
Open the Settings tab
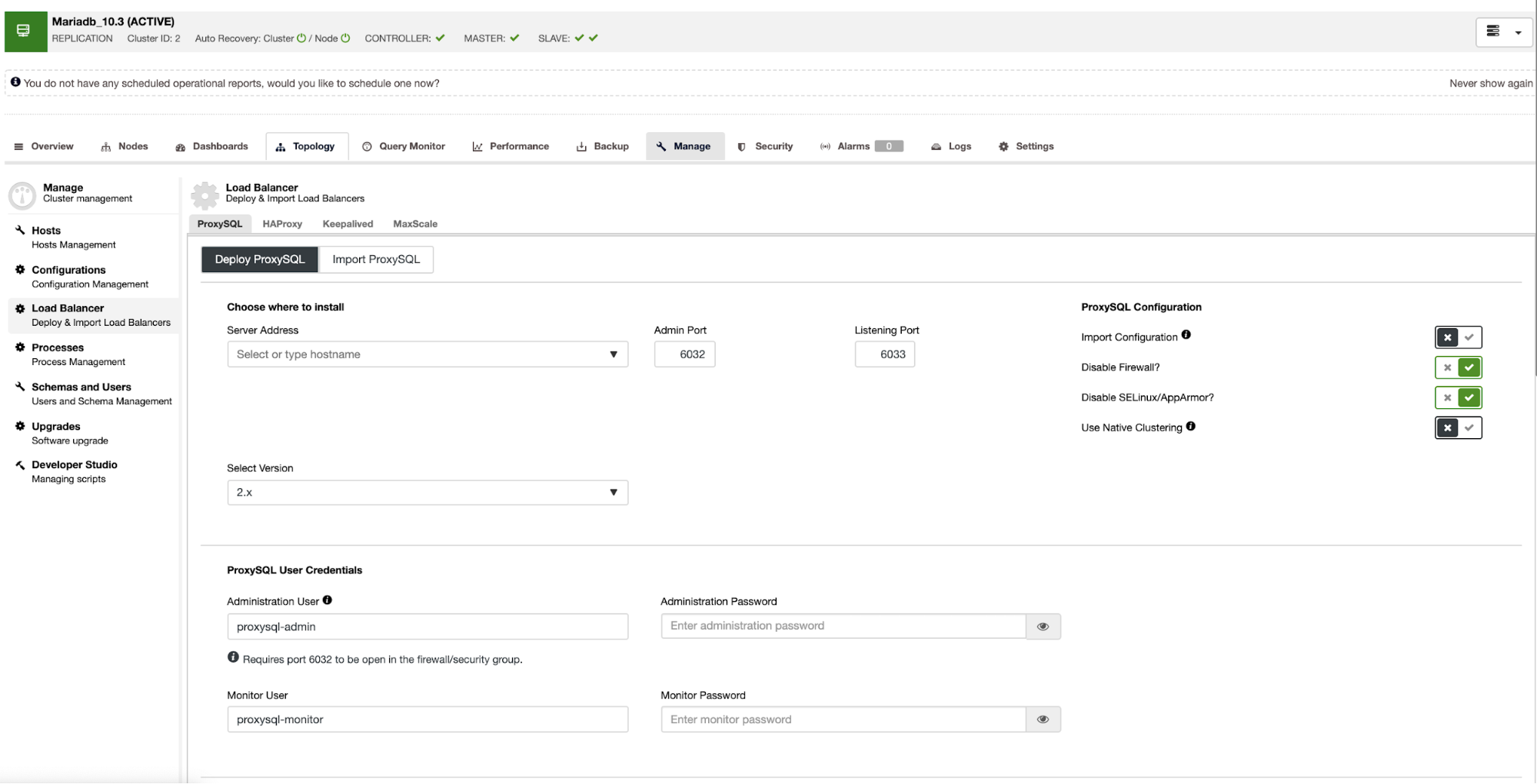[x=1026, y=146]
